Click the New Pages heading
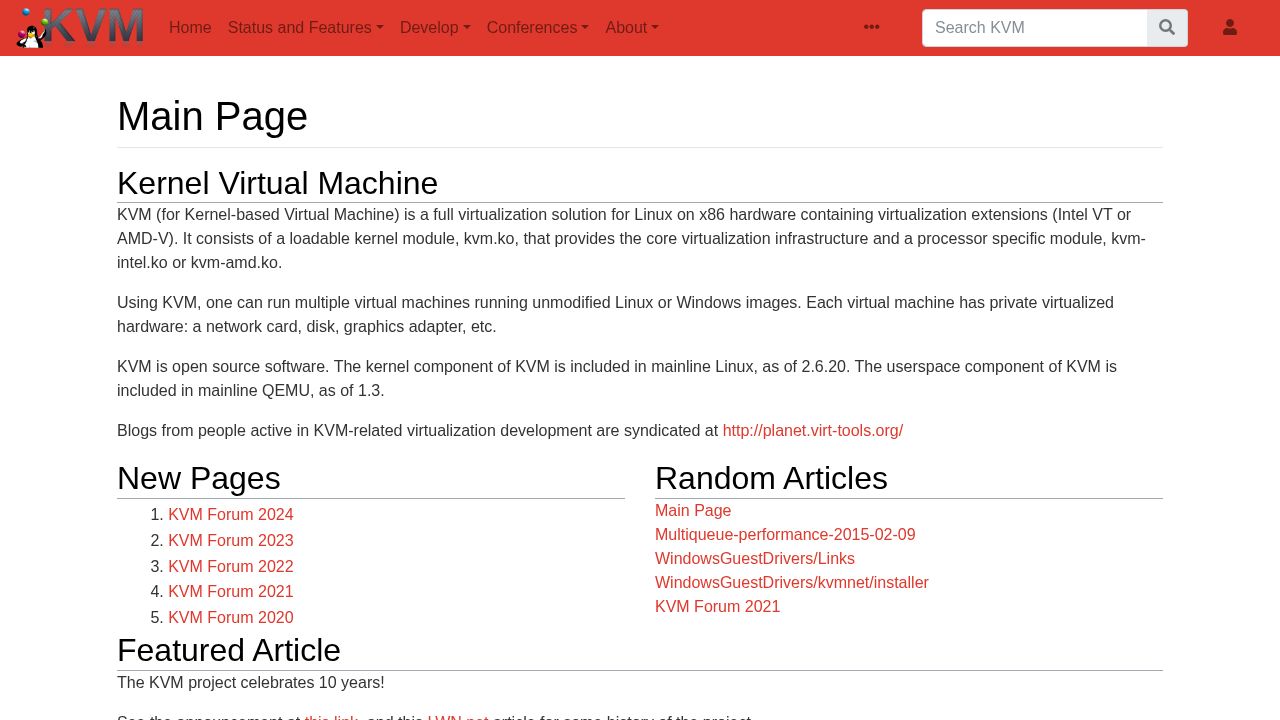This screenshot has width=1280, height=720. pos(199,479)
